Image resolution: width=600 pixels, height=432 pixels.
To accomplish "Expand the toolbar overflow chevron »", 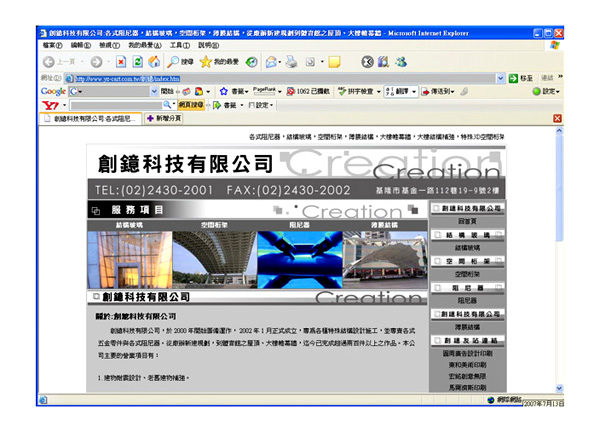I will (560, 77).
